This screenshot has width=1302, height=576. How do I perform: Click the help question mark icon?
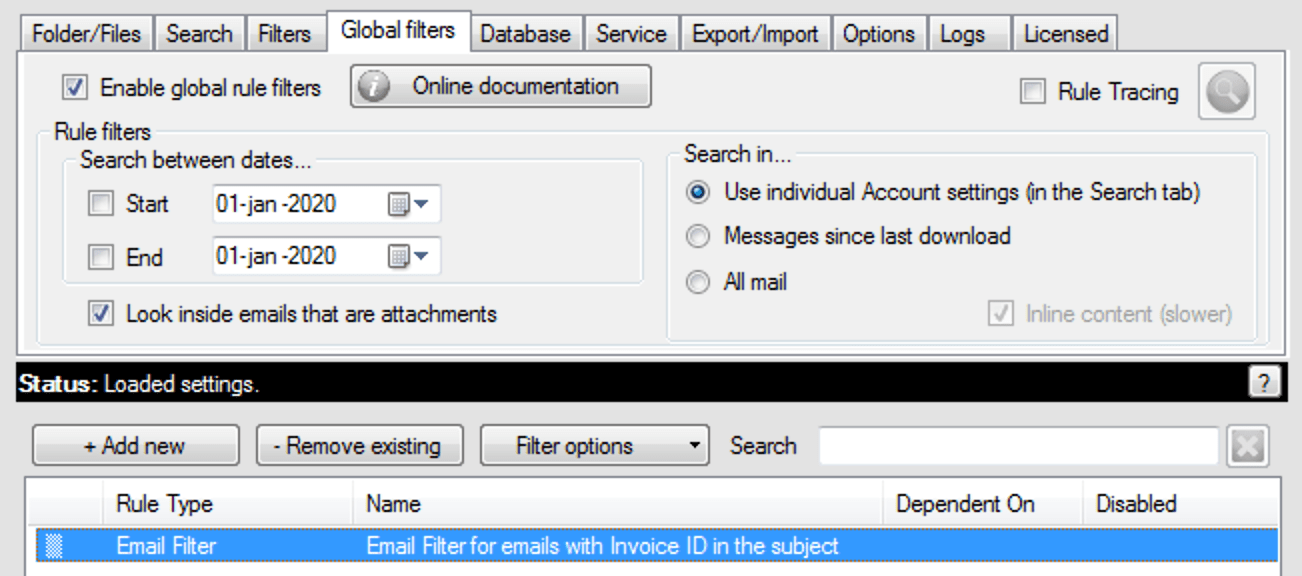(1264, 384)
